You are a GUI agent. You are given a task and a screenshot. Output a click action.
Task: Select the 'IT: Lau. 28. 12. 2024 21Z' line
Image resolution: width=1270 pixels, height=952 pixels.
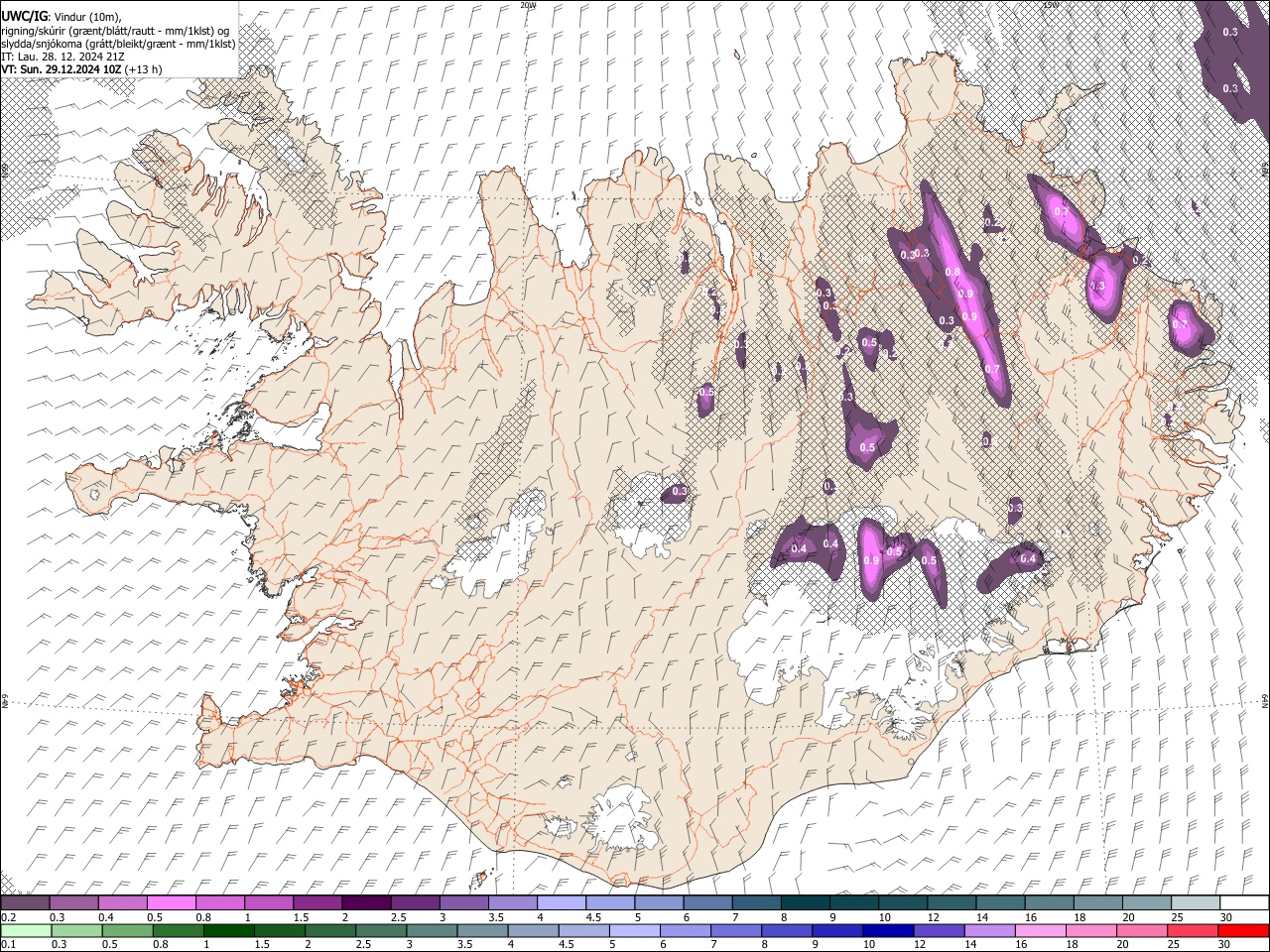click(x=63, y=57)
